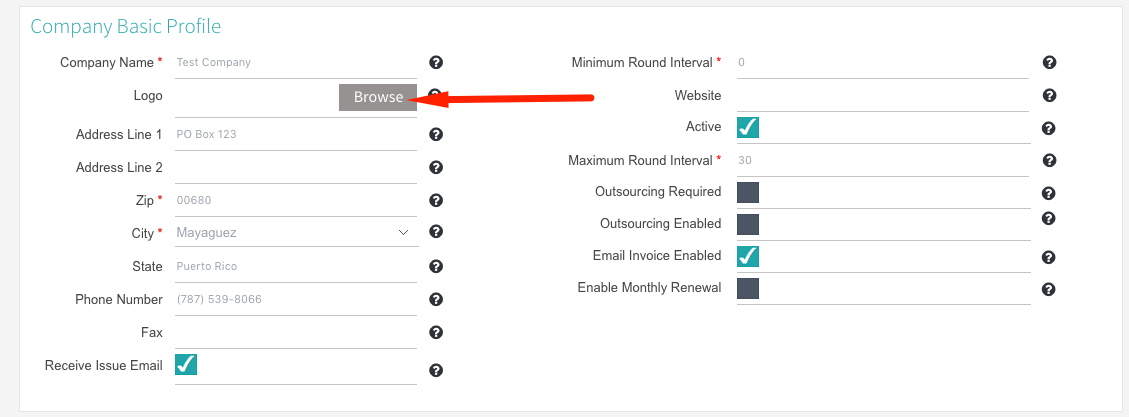Click the help icon beside Company Name
This screenshot has width=1129, height=417.
[436, 63]
